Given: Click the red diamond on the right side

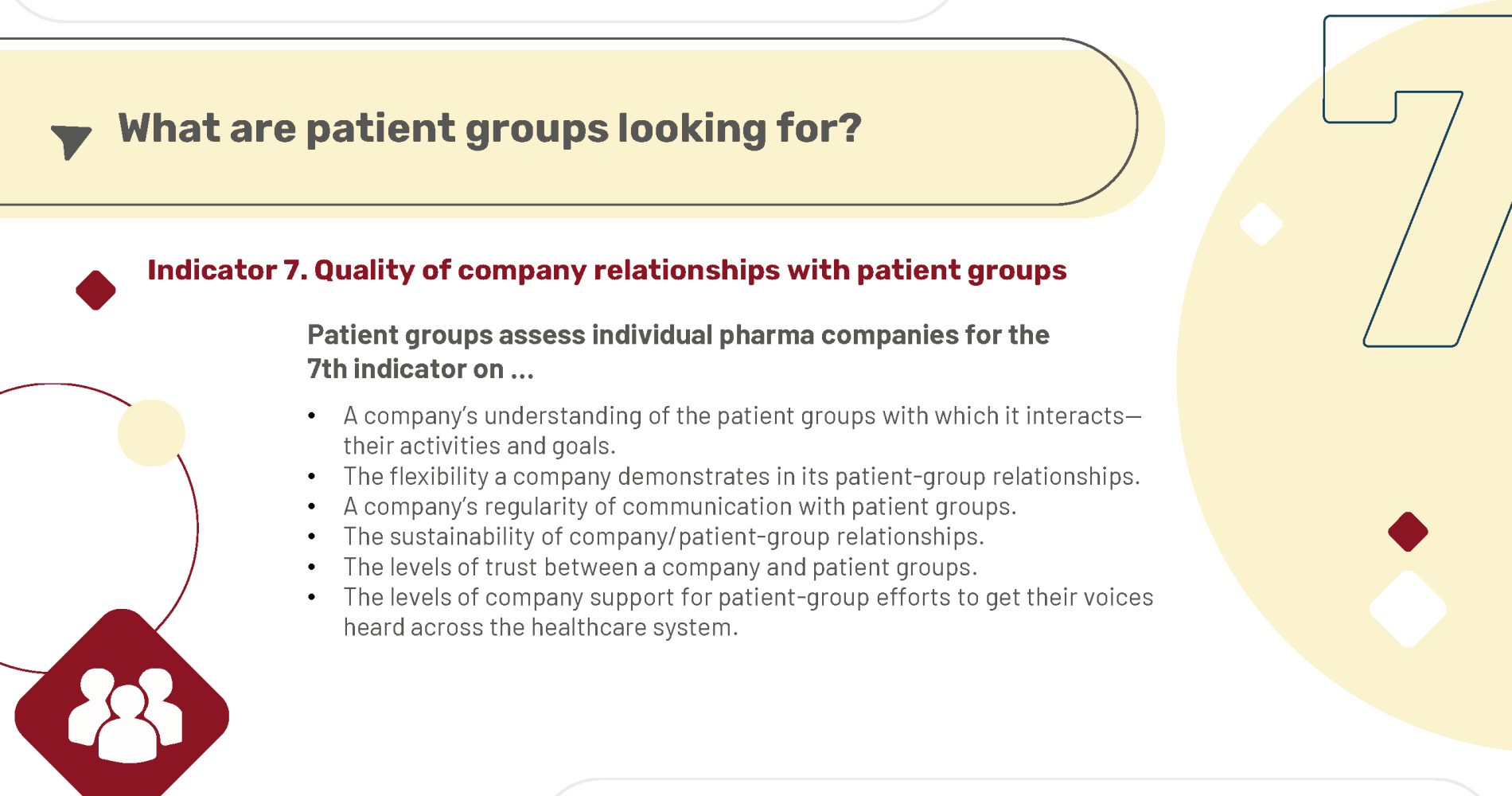Looking at the screenshot, I should [x=1408, y=532].
